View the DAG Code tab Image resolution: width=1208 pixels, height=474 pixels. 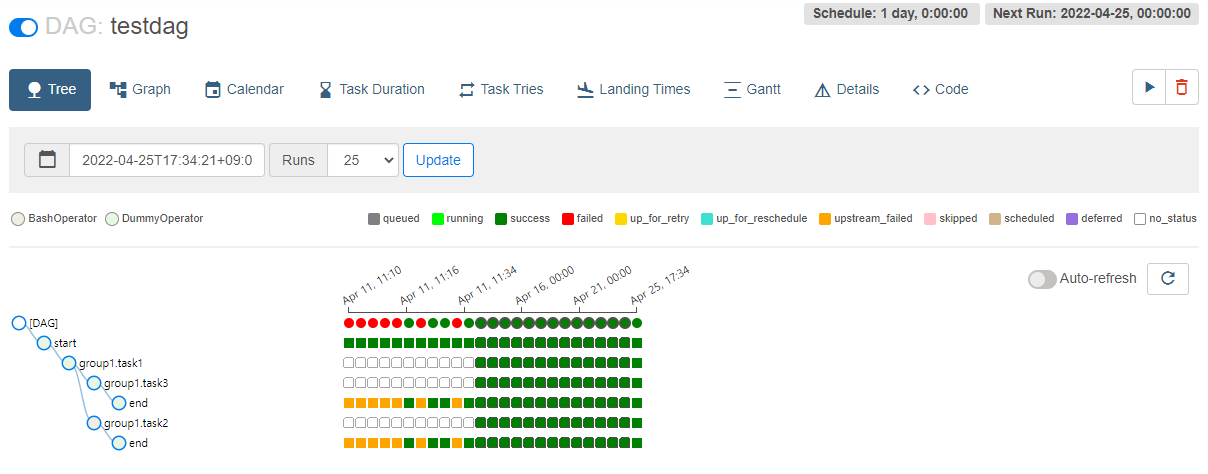click(x=940, y=89)
